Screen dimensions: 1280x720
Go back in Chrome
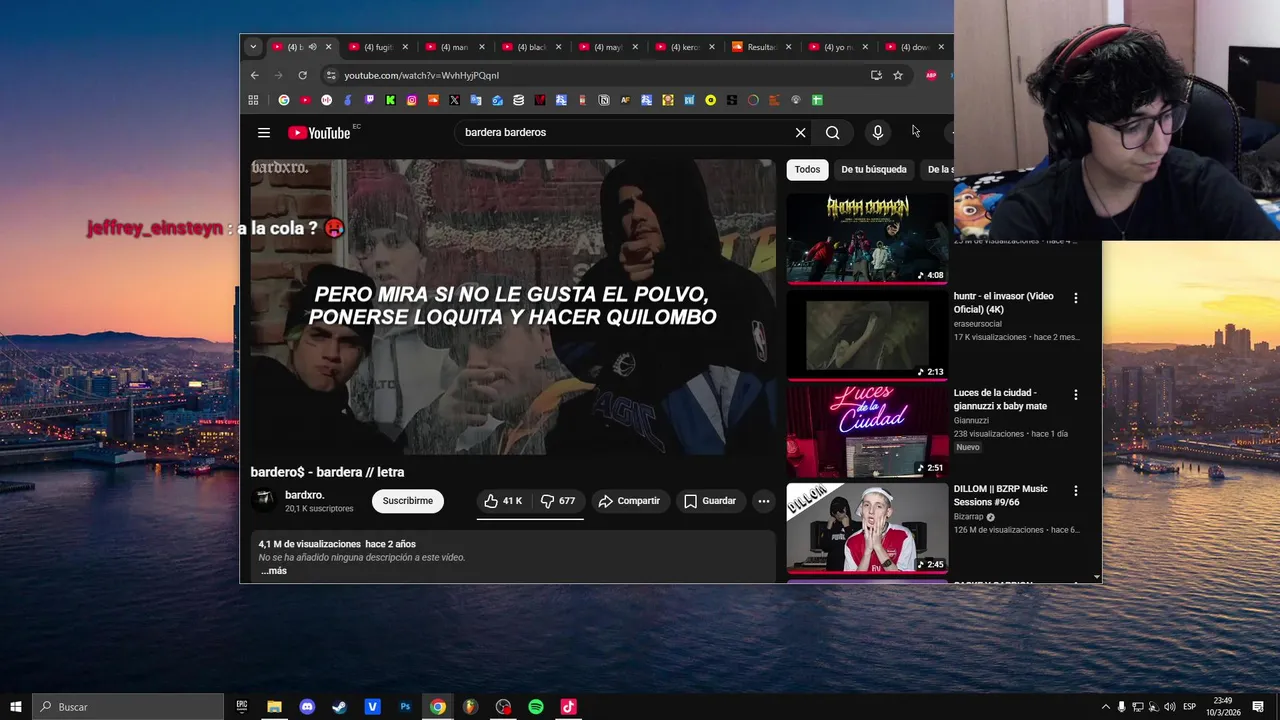[x=255, y=75]
